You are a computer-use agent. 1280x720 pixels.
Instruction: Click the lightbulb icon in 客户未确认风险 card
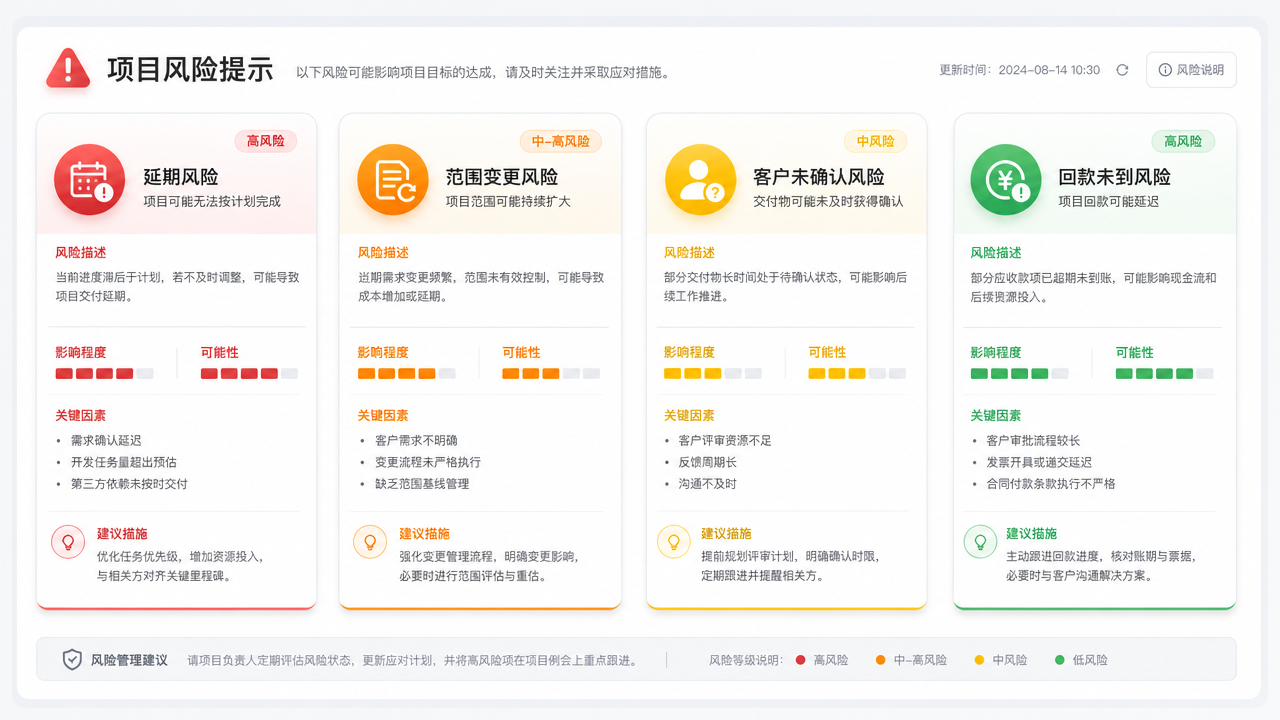click(674, 542)
